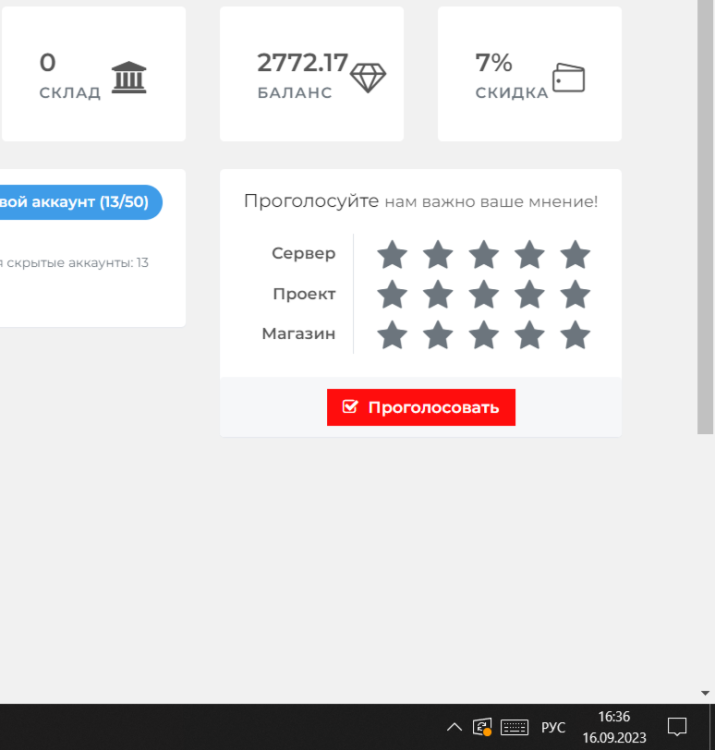Open the touch keyboard from taskbar
715x750 pixels.
514,727
